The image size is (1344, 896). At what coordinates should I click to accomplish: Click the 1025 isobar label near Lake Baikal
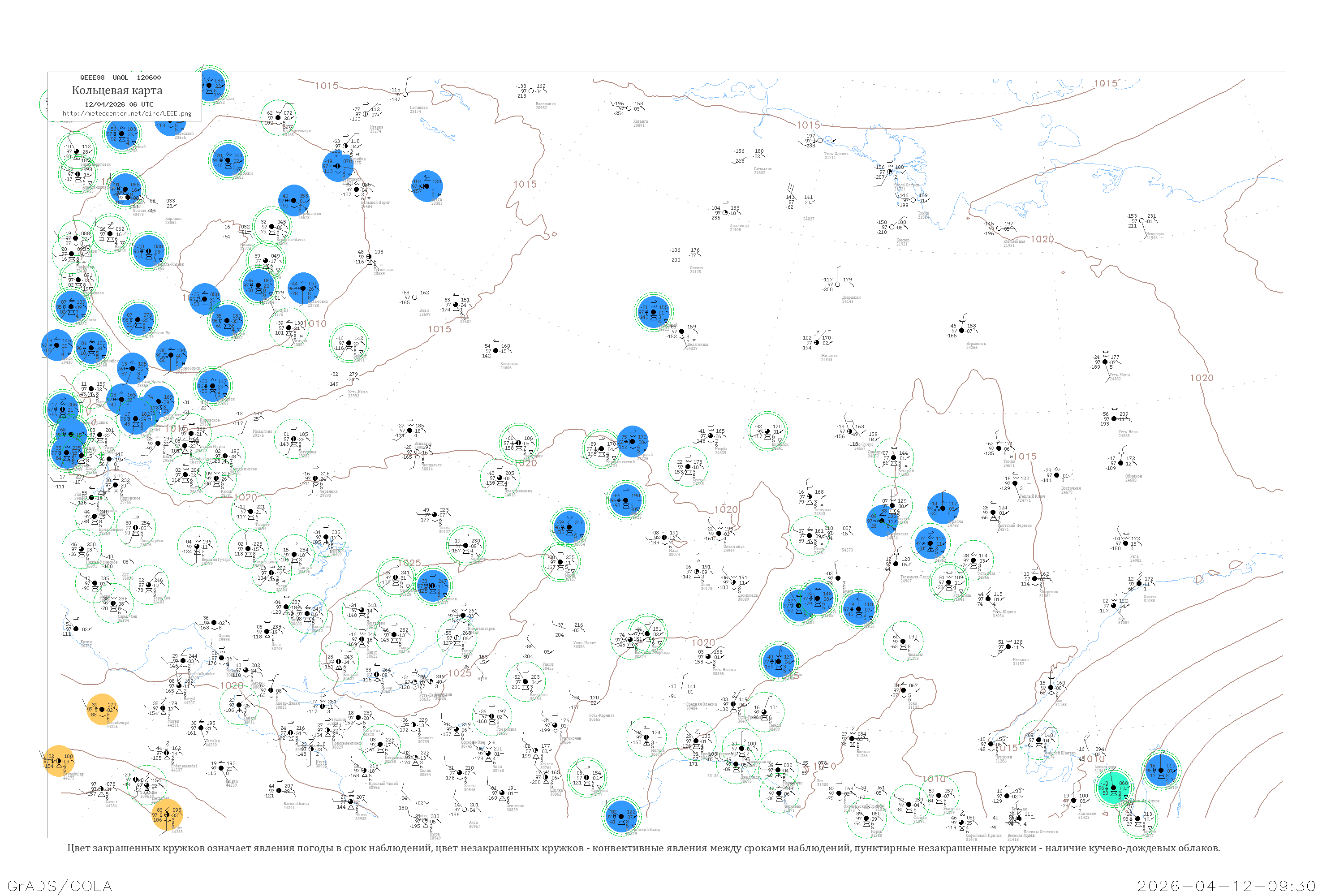pos(460,673)
